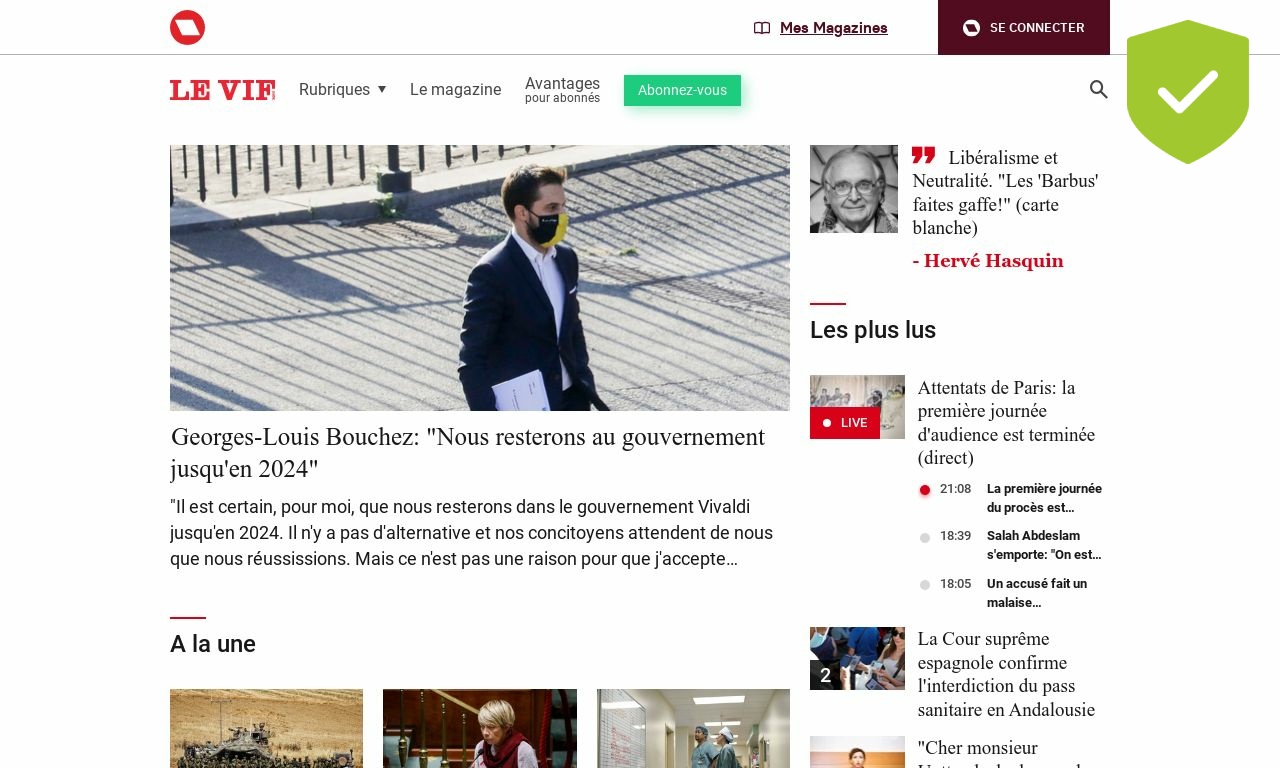The height and width of the screenshot is (768, 1280).
Task: Open Georges-Louis Bouchez headline article
Action: click(468, 453)
